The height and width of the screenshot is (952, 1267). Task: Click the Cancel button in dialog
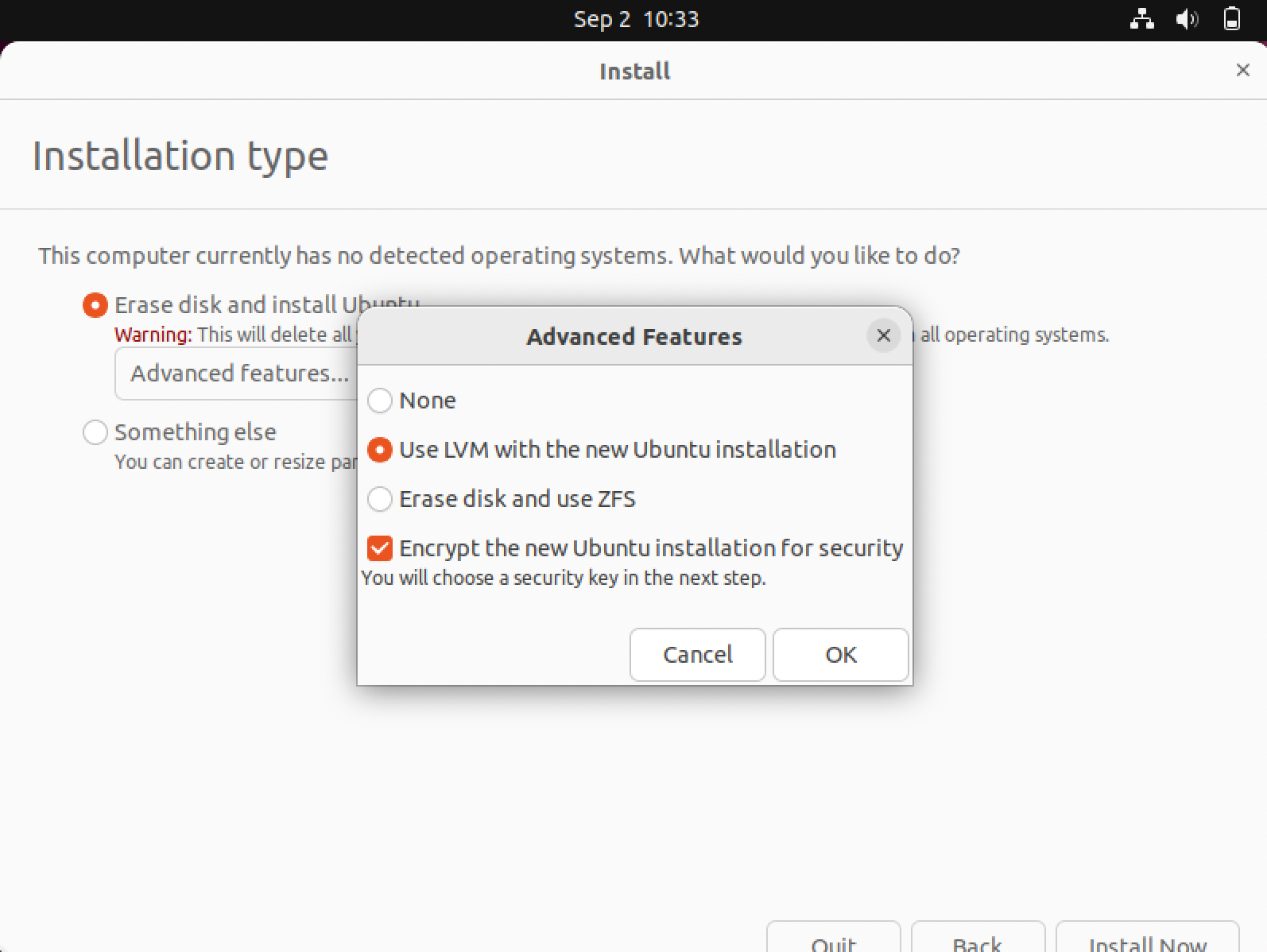698,655
